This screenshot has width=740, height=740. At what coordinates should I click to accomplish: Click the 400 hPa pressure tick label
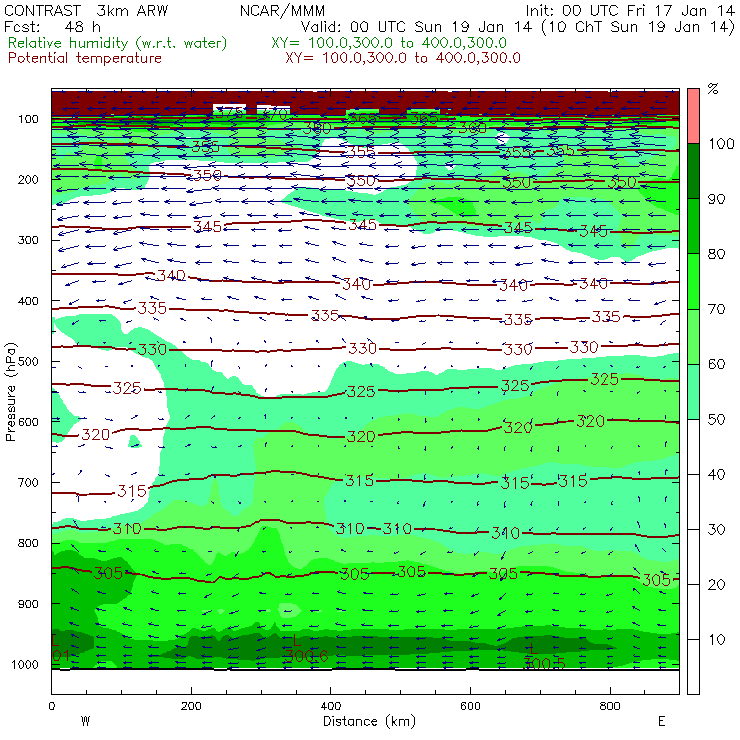pos(28,301)
